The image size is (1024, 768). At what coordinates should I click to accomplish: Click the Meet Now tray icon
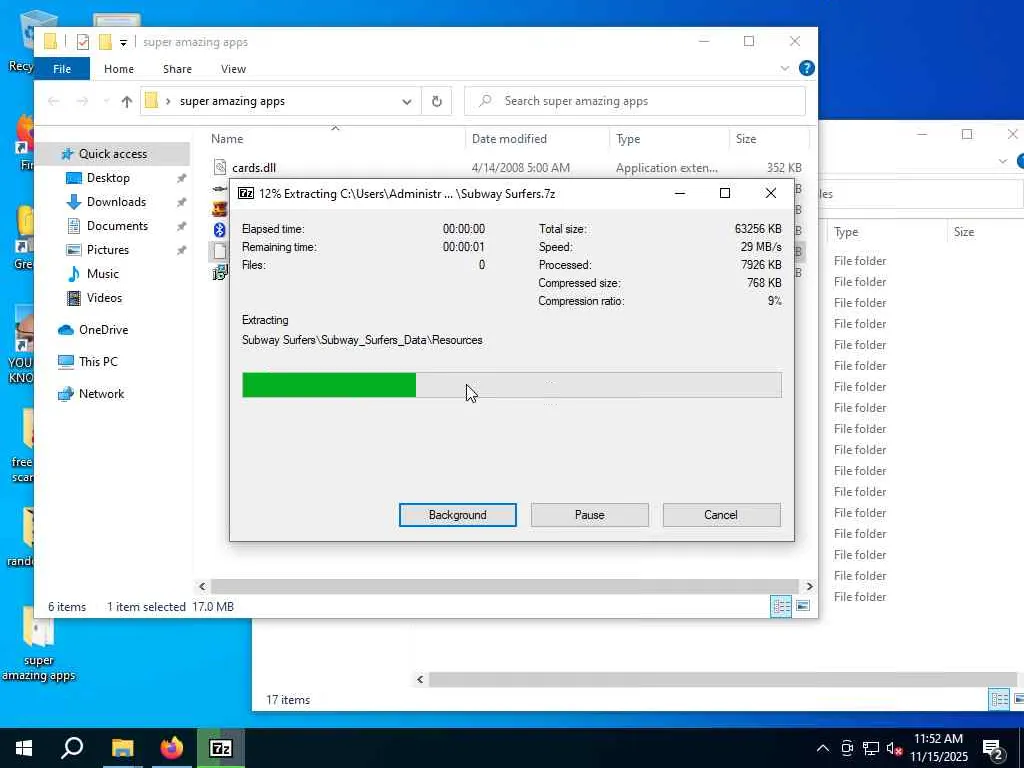(847, 748)
